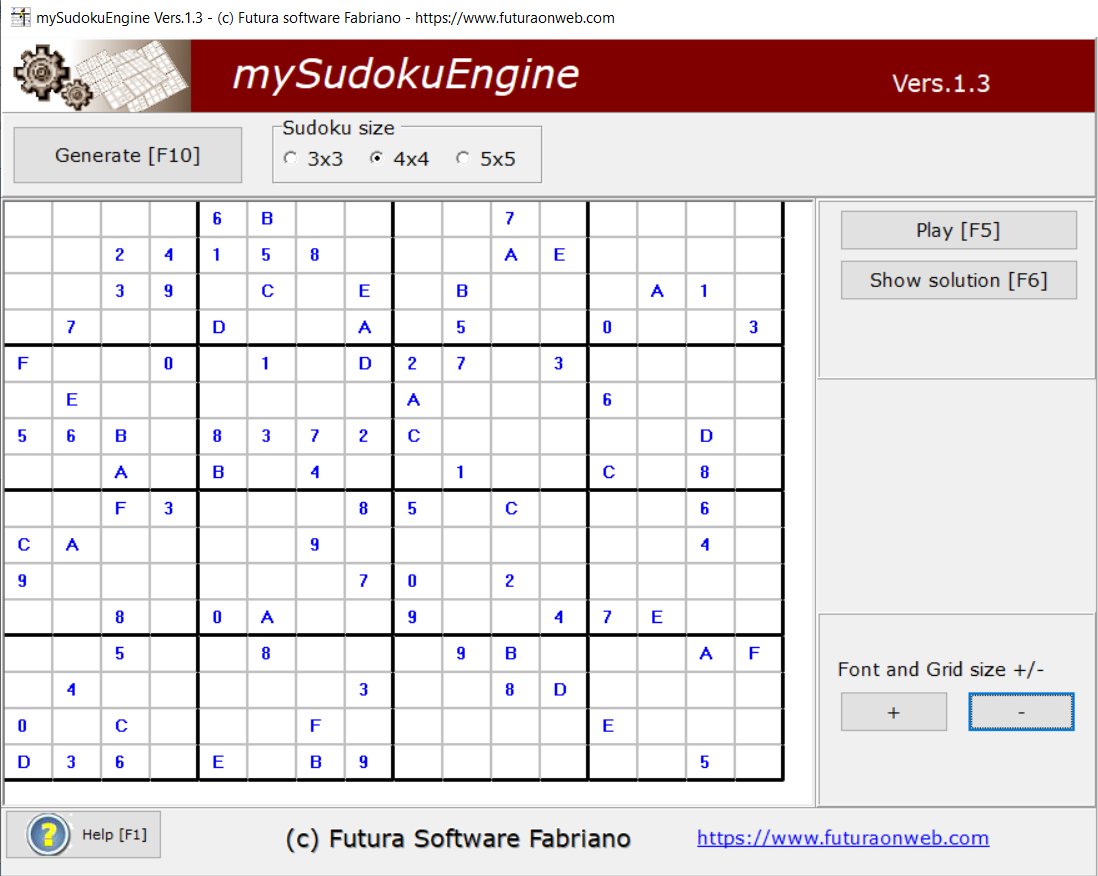Select the 4x4 Sudoku size option

pos(375,158)
